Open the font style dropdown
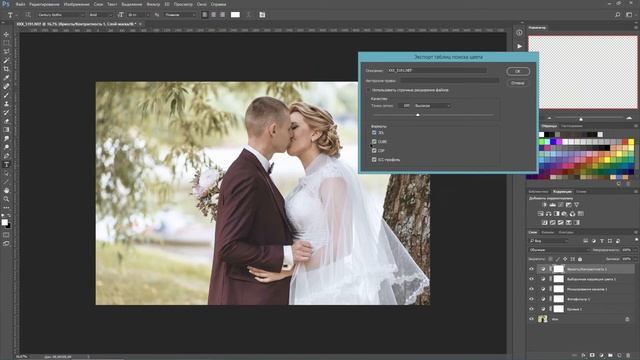The height and width of the screenshot is (360, 640). tap(100, 15)
